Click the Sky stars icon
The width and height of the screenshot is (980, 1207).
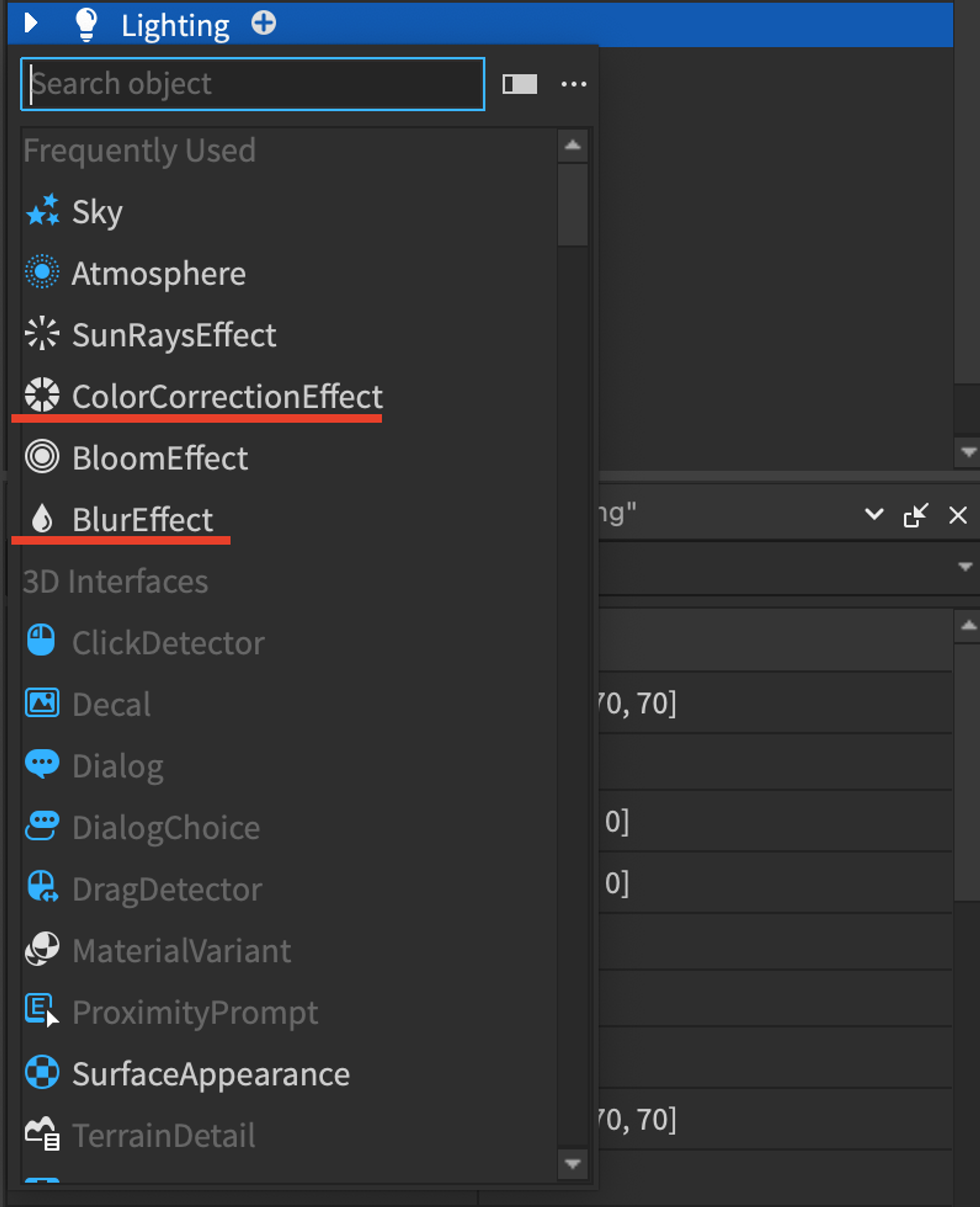coord(42,211)
